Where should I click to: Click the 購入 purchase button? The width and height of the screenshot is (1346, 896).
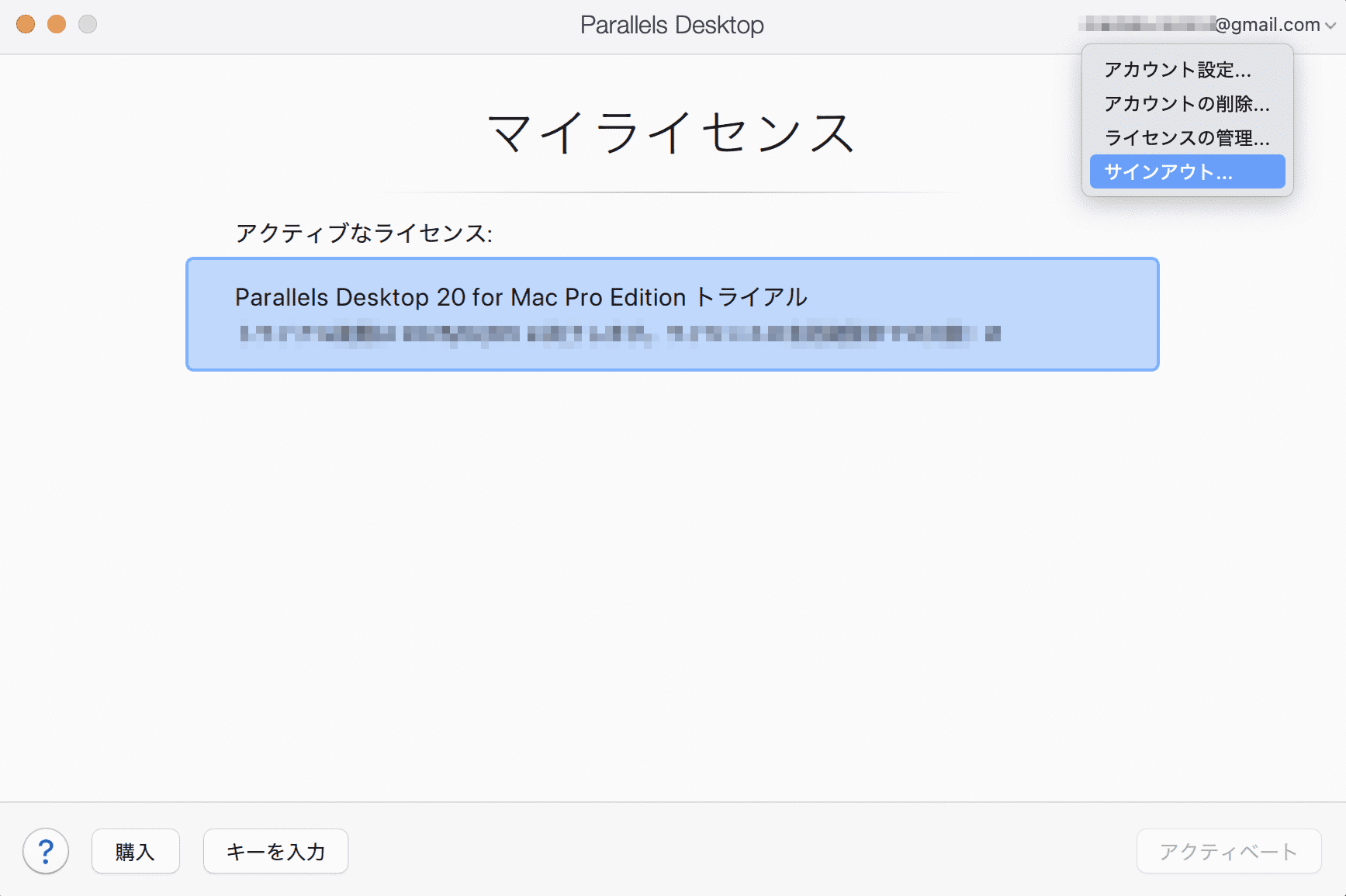136,851
